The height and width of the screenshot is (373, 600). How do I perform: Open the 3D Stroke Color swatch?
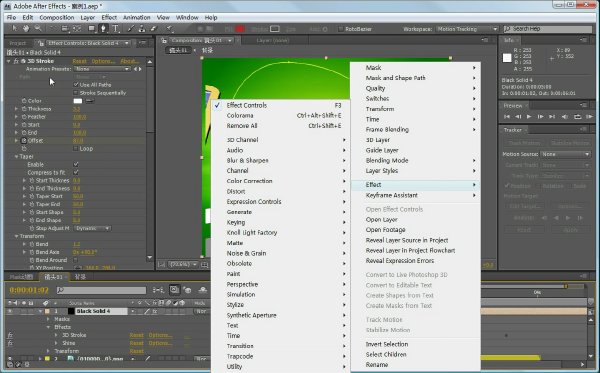78,101
